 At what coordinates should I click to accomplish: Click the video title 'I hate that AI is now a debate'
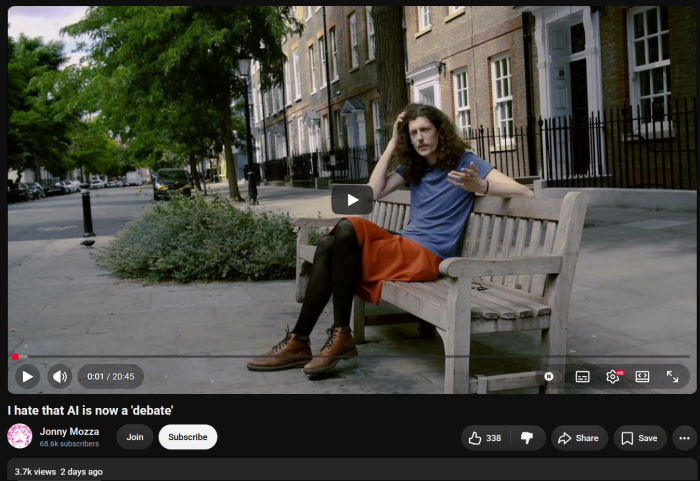(x=90, y=410)
